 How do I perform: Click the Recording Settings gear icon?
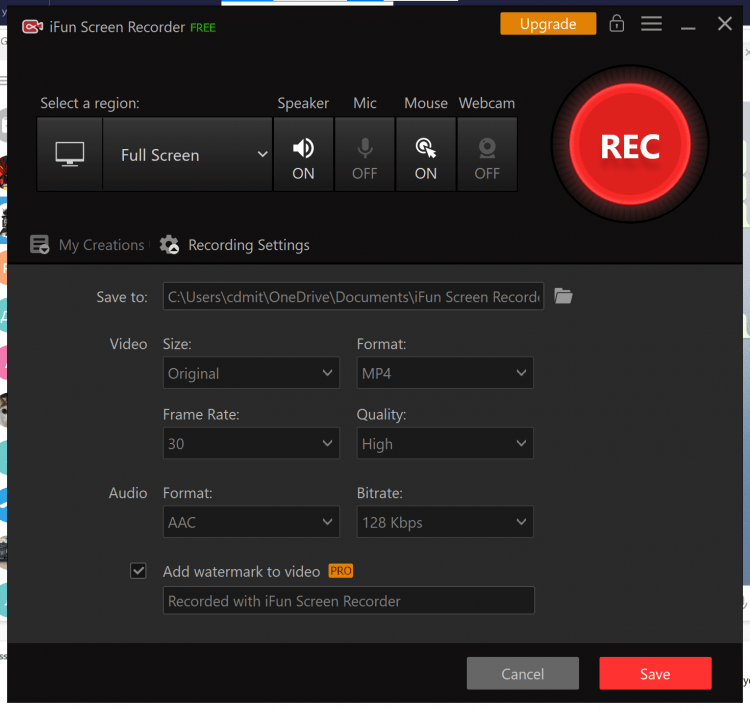coord(169,244)
